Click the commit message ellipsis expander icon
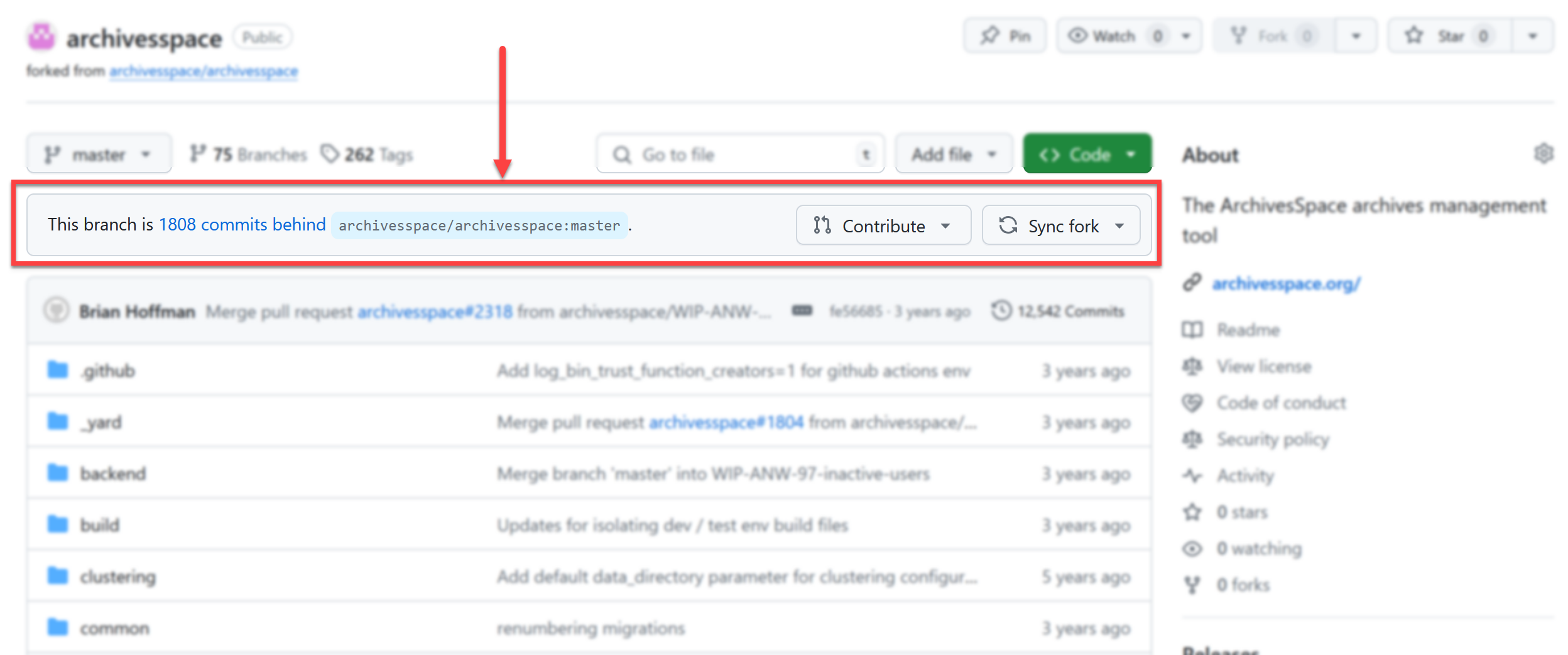 (x=802, y=311)
